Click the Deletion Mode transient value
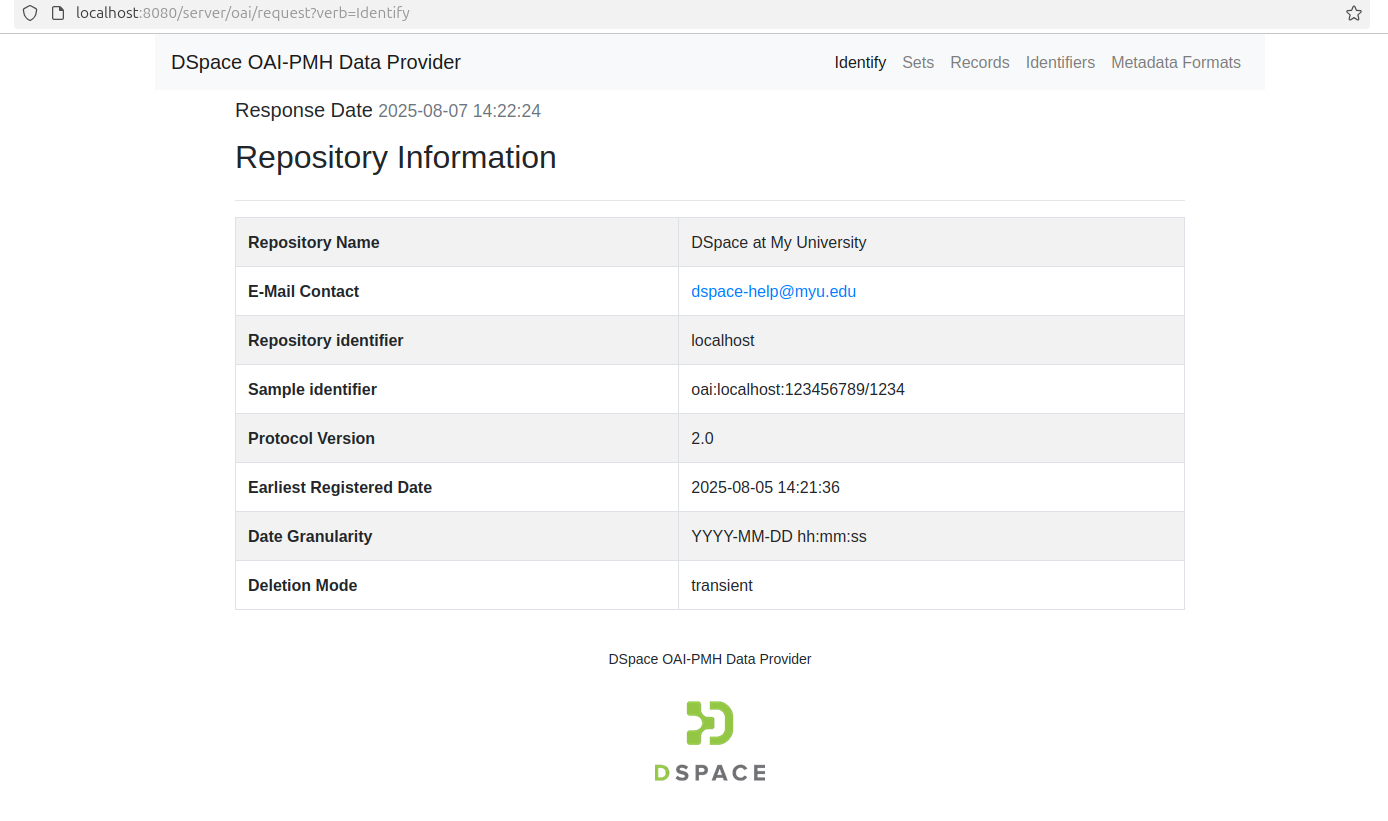1388x821 pixels. tap(721, 585)
